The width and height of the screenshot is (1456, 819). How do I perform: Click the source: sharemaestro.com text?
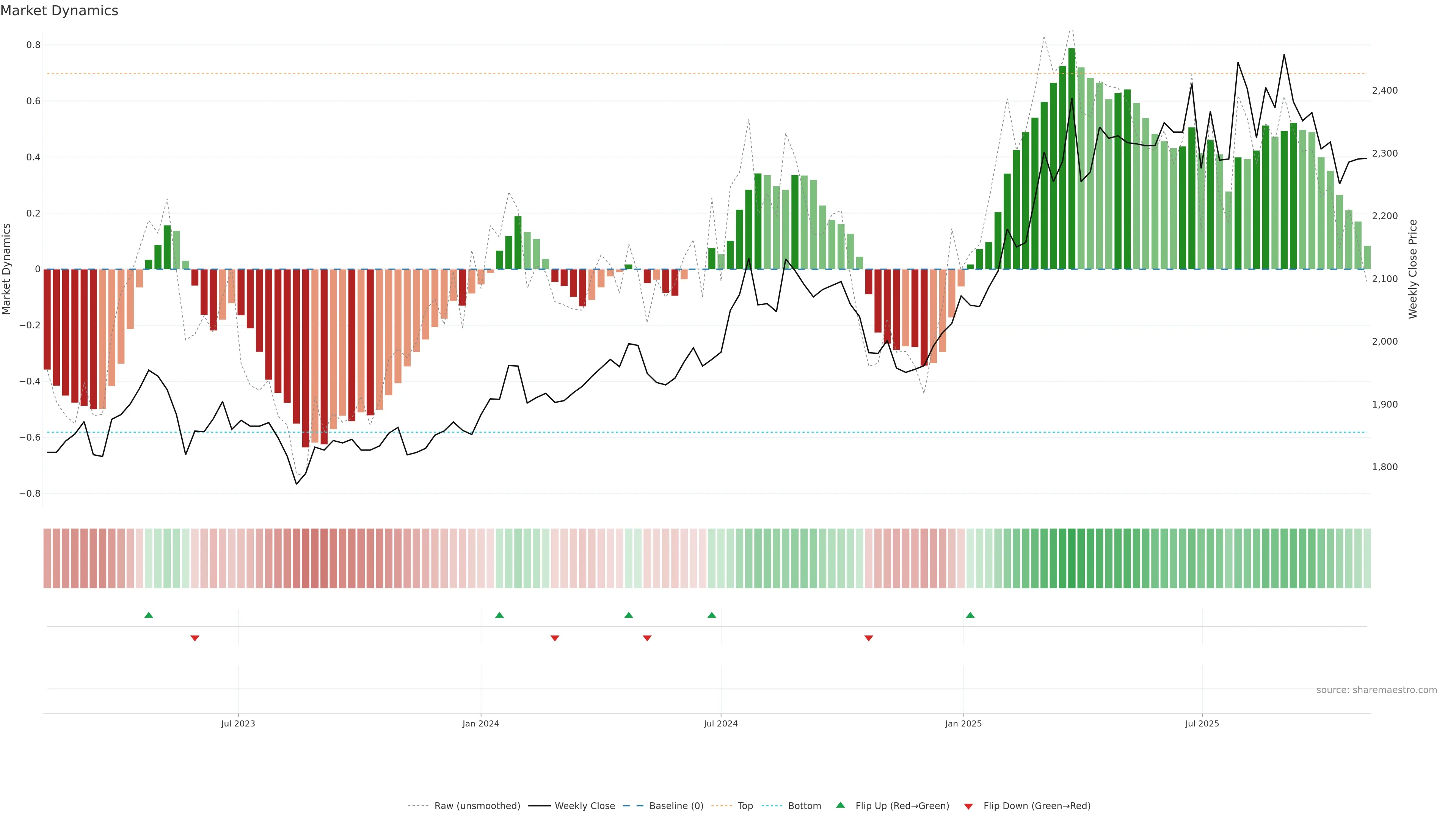(x=1376, y=690)
